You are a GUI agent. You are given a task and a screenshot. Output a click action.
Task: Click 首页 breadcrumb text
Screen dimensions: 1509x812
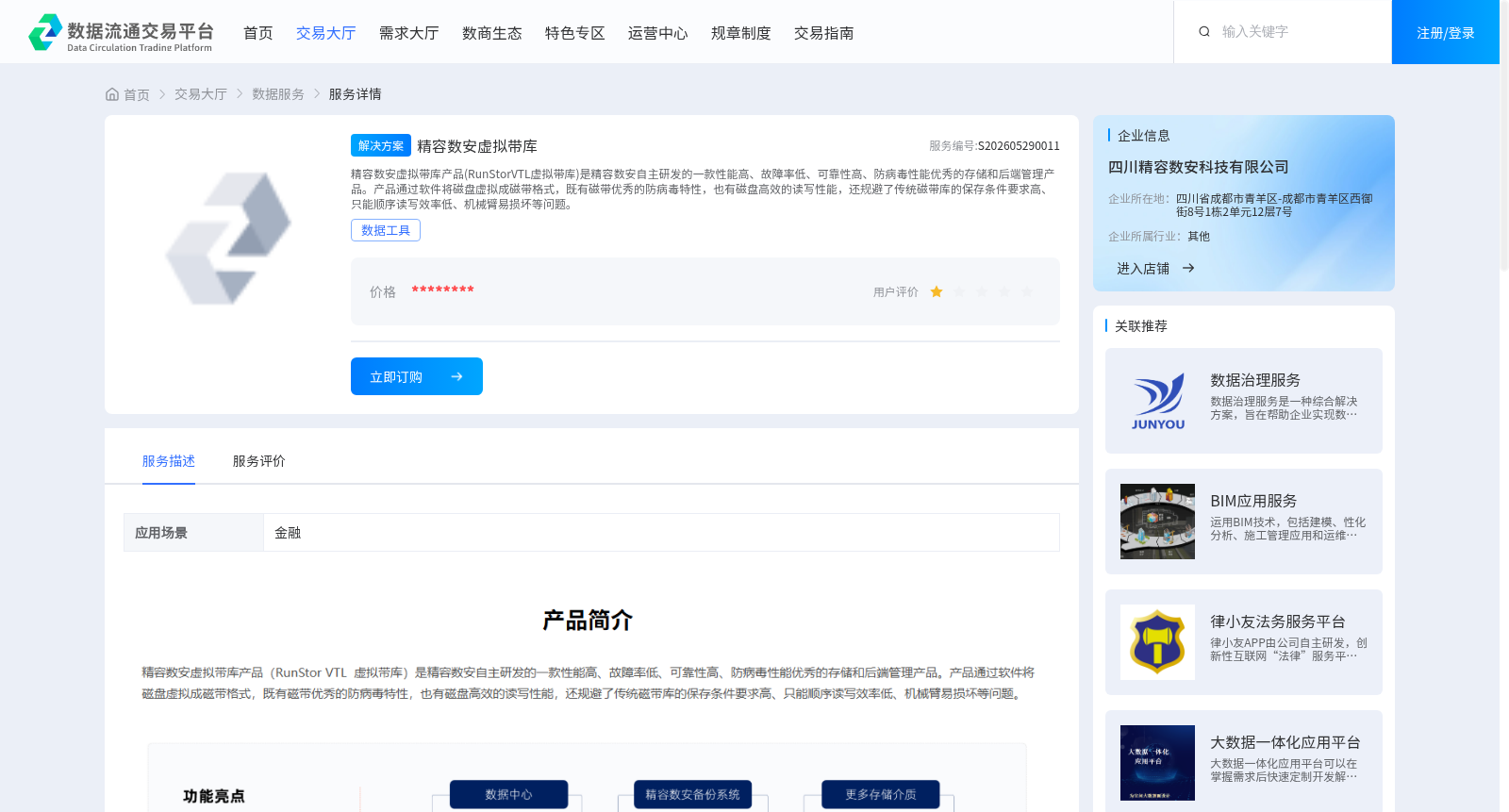[137, 94]
